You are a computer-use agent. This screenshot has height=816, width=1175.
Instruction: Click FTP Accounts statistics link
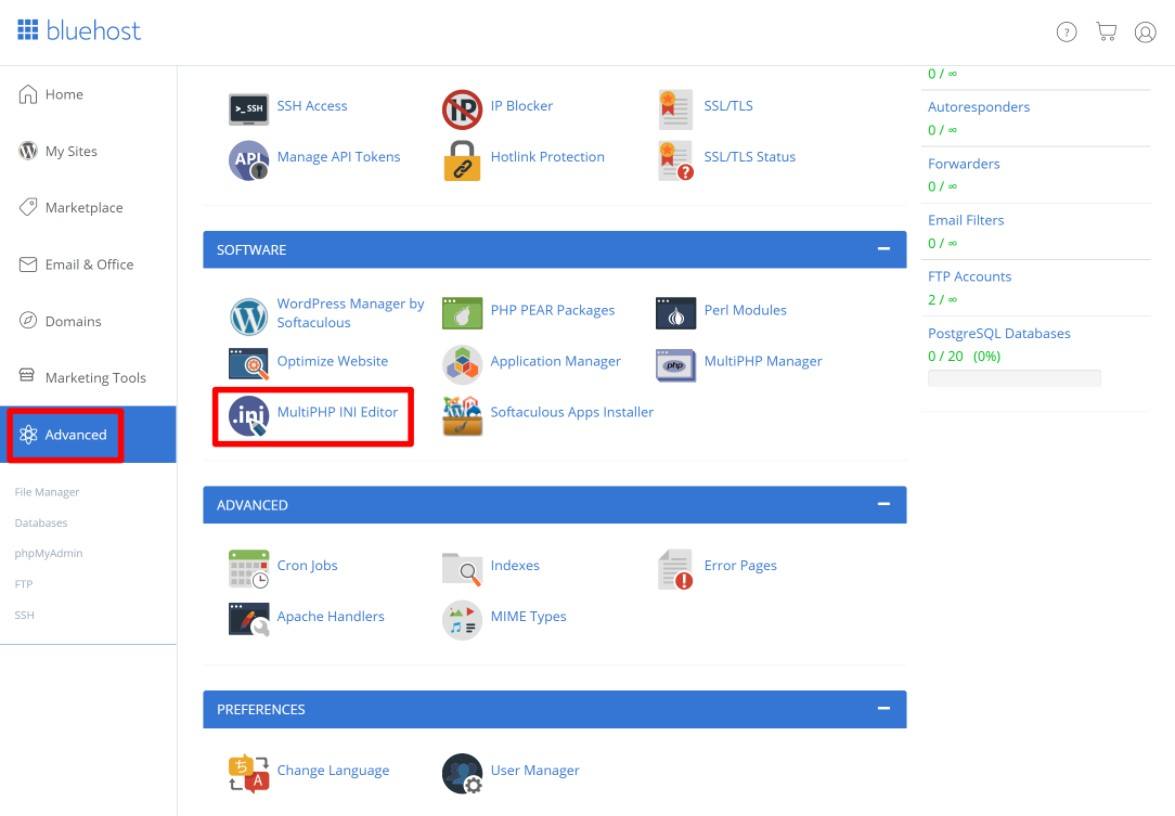969,276
